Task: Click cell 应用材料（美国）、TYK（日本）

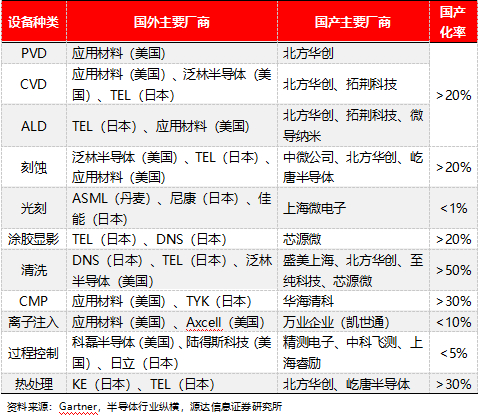Action: pyautogui.click(x=172, y=301)
